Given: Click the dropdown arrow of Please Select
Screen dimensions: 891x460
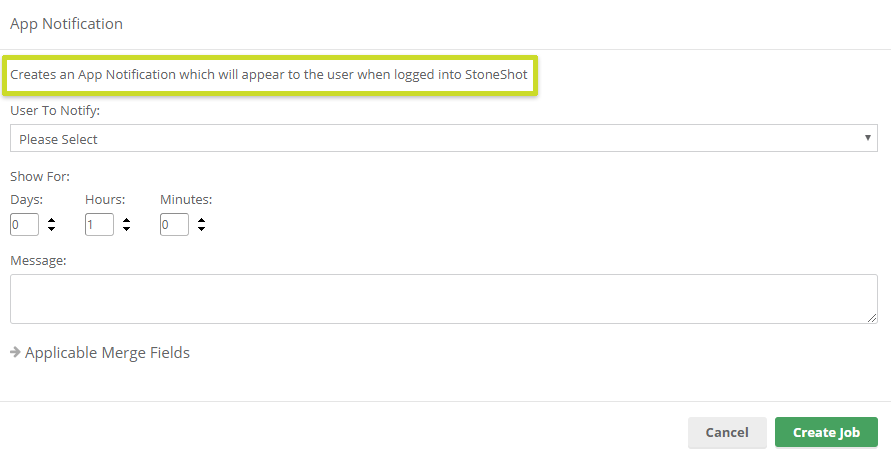Looking at the screenshot, I should (x=868, y=137).
